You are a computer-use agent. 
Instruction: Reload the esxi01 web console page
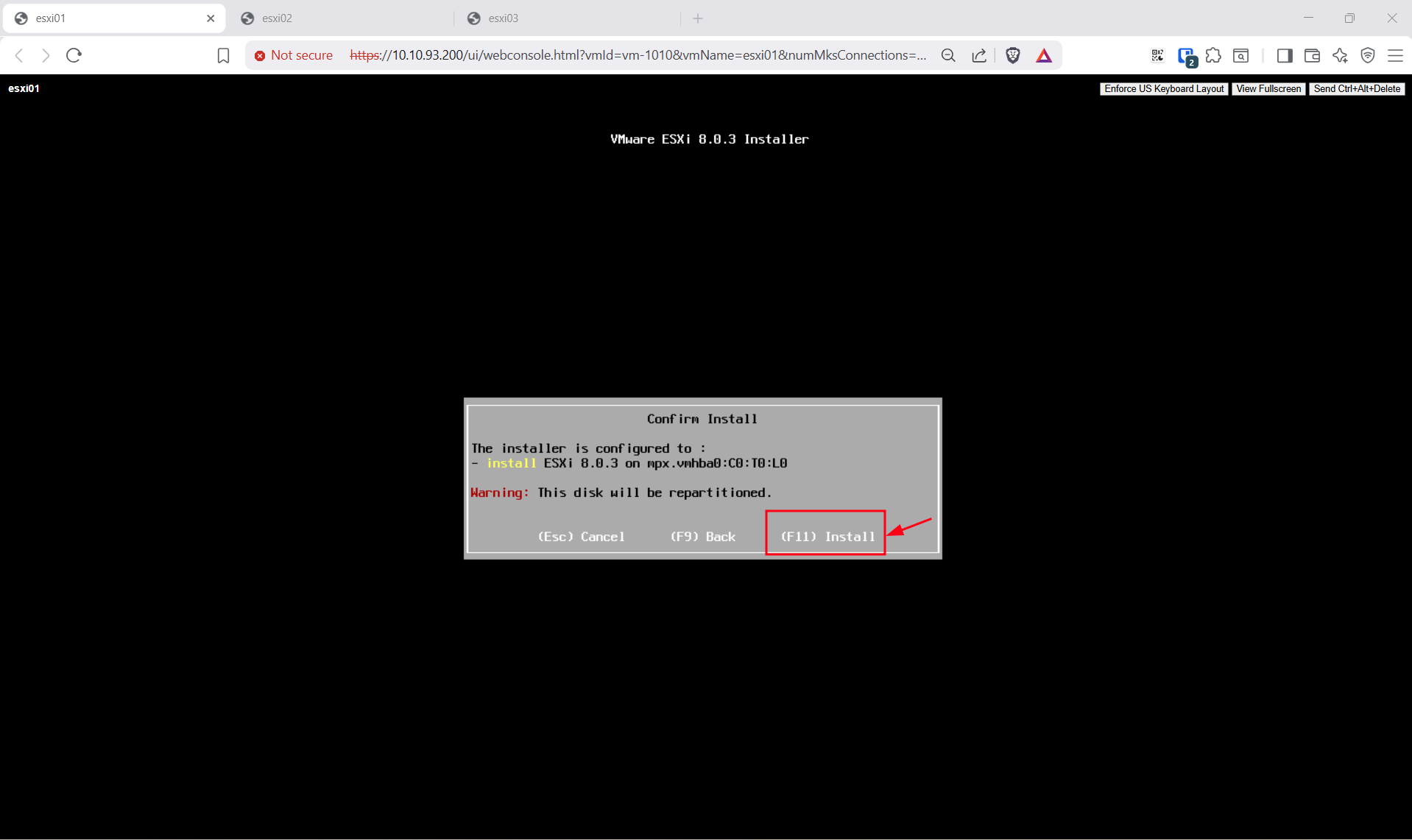74,55
